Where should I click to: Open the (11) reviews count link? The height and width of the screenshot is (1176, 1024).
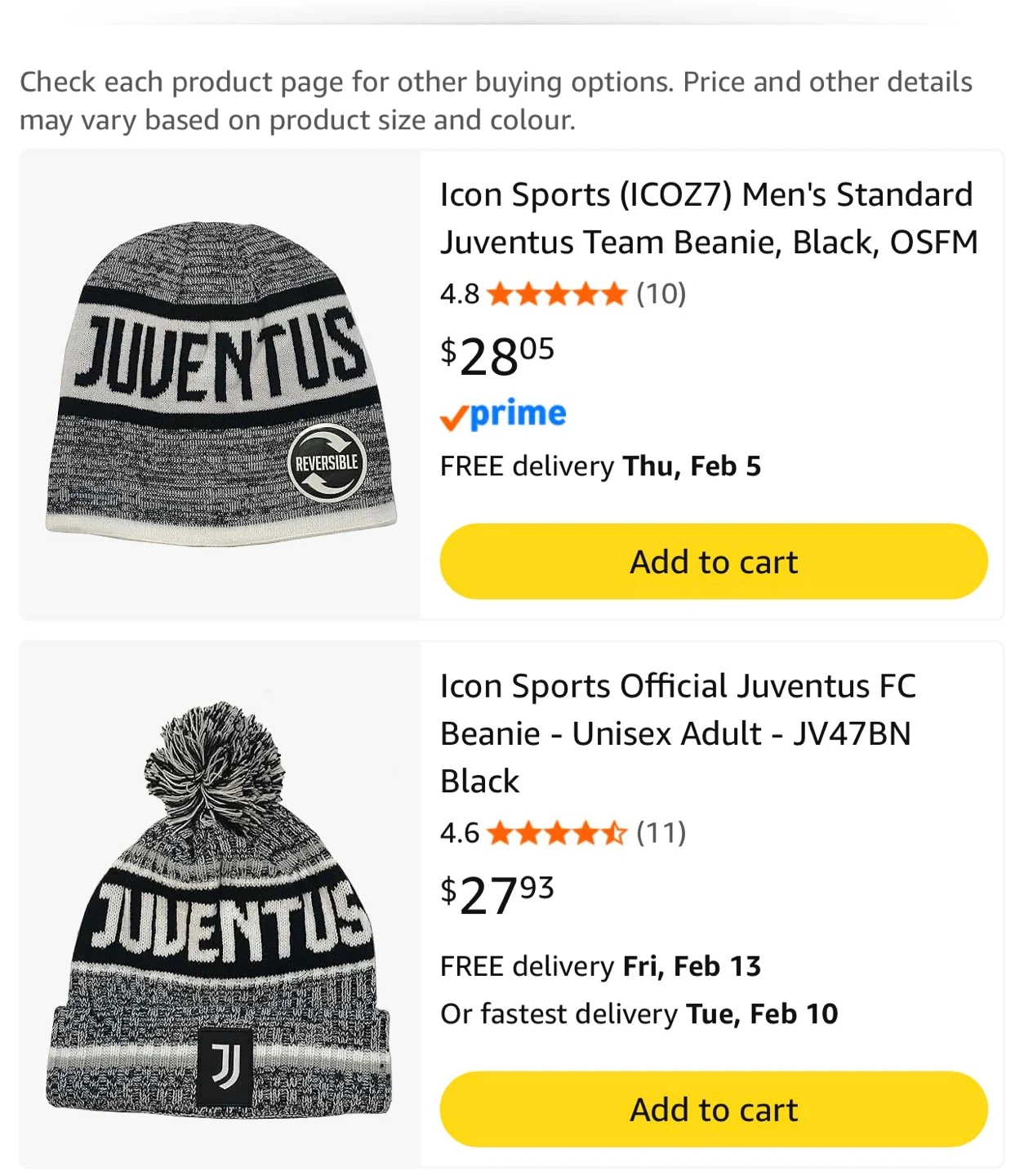661,834
